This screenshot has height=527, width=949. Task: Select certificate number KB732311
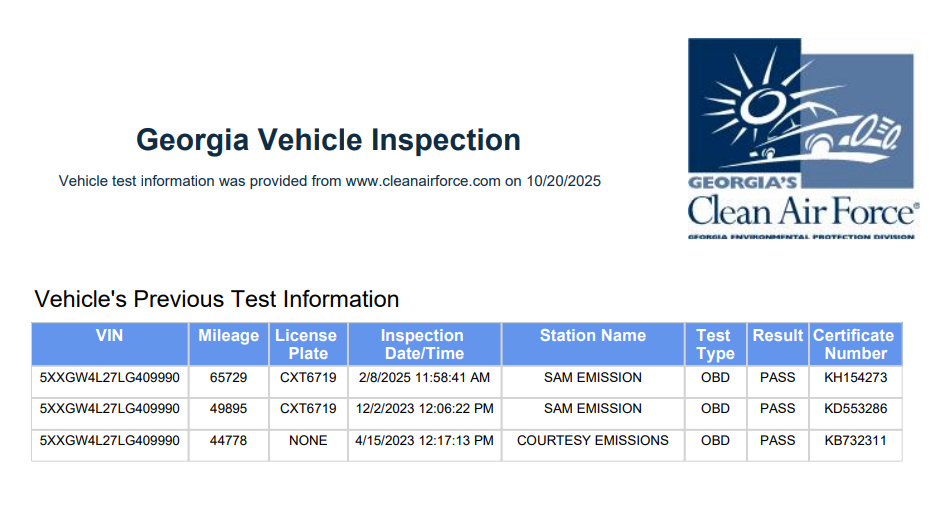coord(855,440)
